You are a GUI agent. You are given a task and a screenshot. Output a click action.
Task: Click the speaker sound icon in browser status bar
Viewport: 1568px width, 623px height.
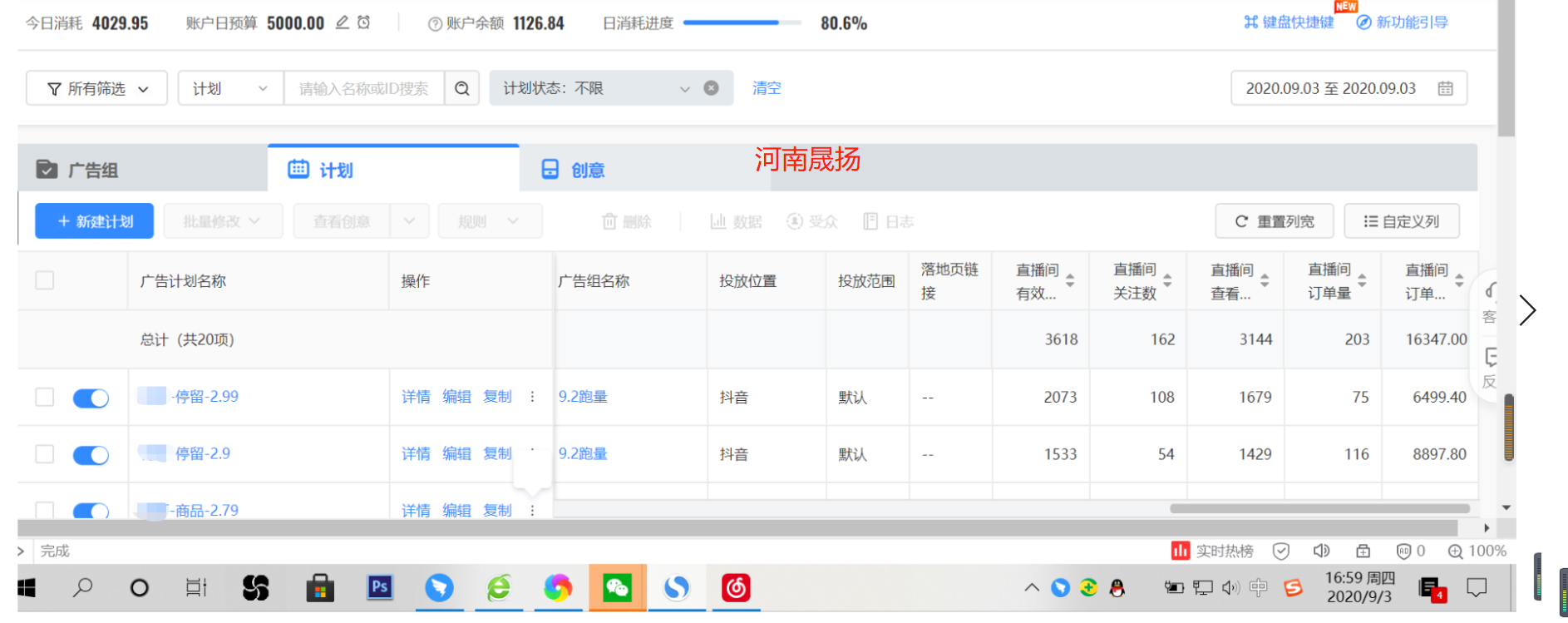tap(1321, 551)
